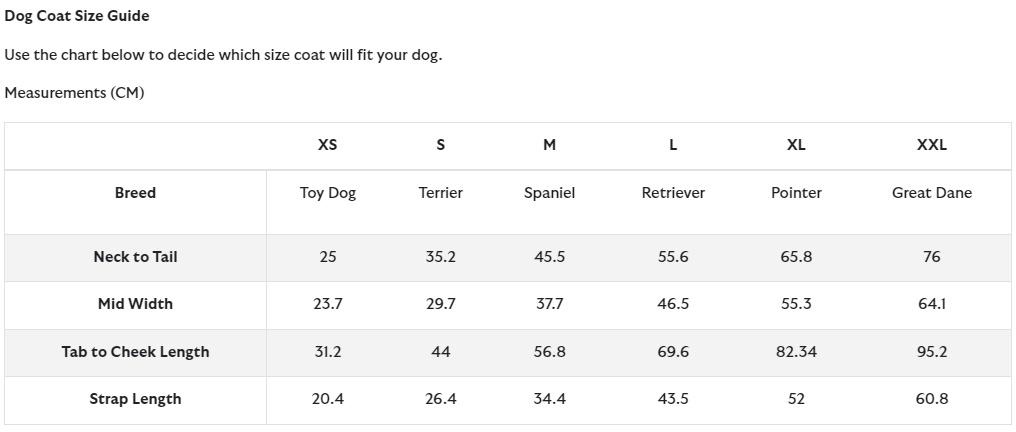1016x432 pixels.
Task: Select the 35.2 neck to tail value
Action: (x=440, y=257)
